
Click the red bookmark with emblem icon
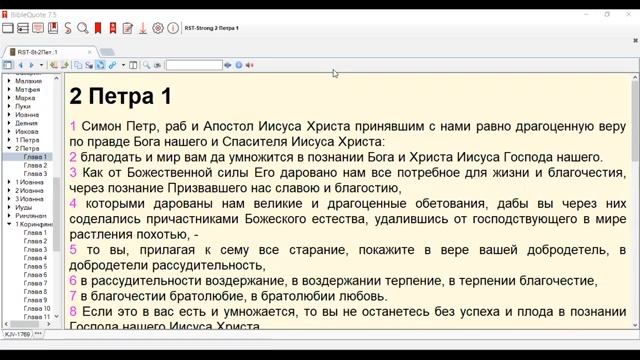113,28
